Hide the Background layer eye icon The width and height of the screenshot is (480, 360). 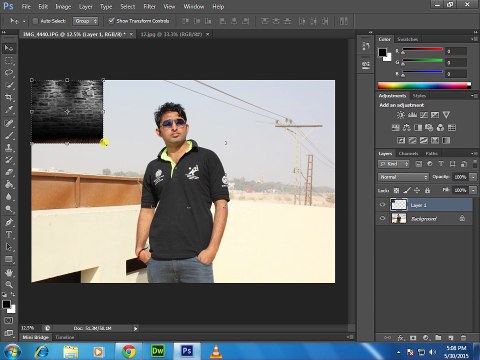[383, 218]
